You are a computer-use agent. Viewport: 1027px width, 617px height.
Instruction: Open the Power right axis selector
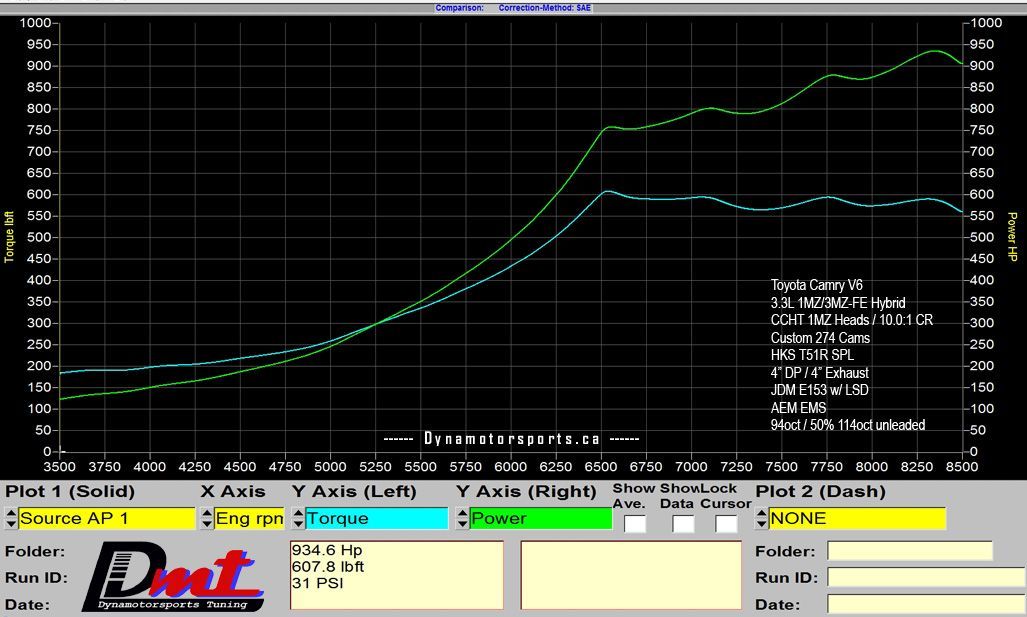pyautogui.click(x=540, y=518)
